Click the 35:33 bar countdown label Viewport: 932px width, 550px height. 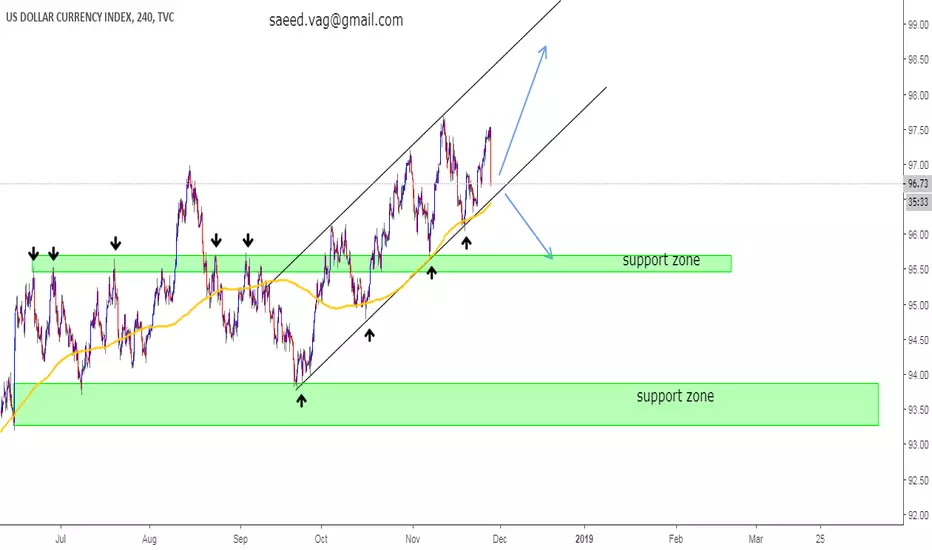(918, 203)
